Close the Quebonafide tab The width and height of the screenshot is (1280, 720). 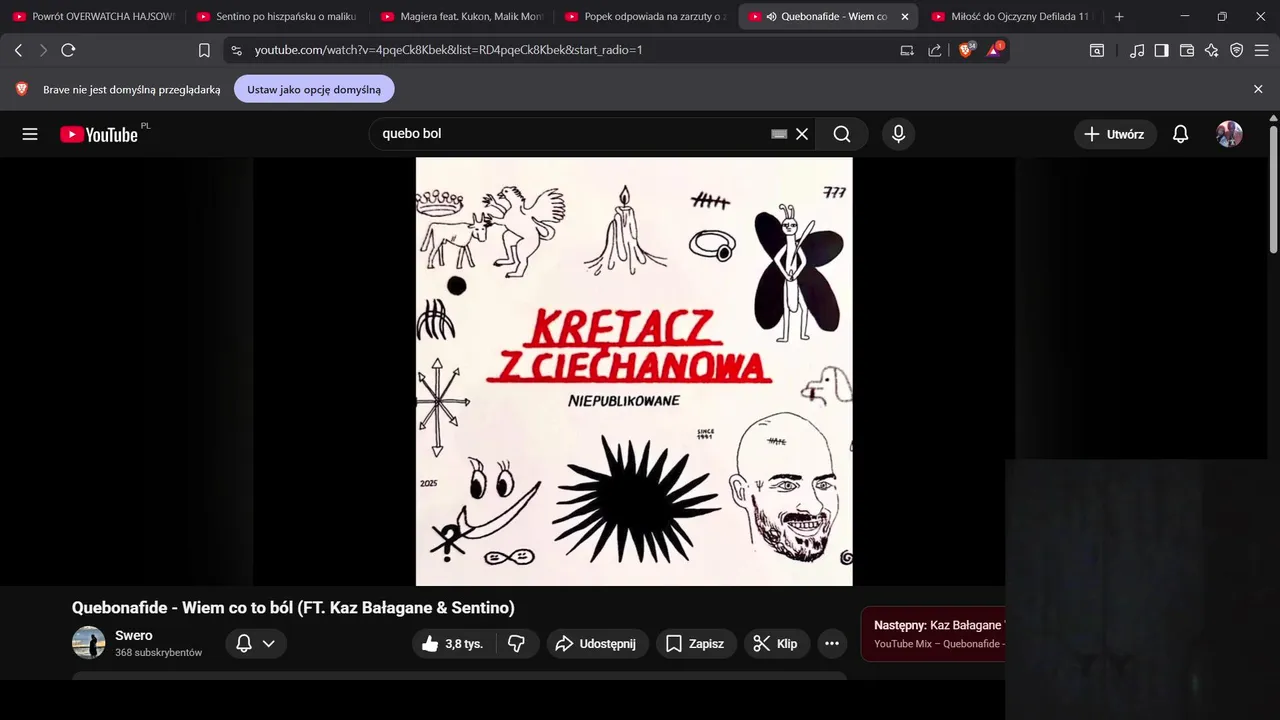pos(905,17)
